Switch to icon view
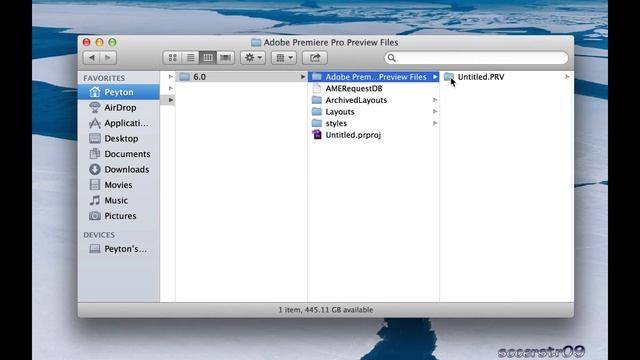This screenshot has width=640, height=360. [172, 58]
